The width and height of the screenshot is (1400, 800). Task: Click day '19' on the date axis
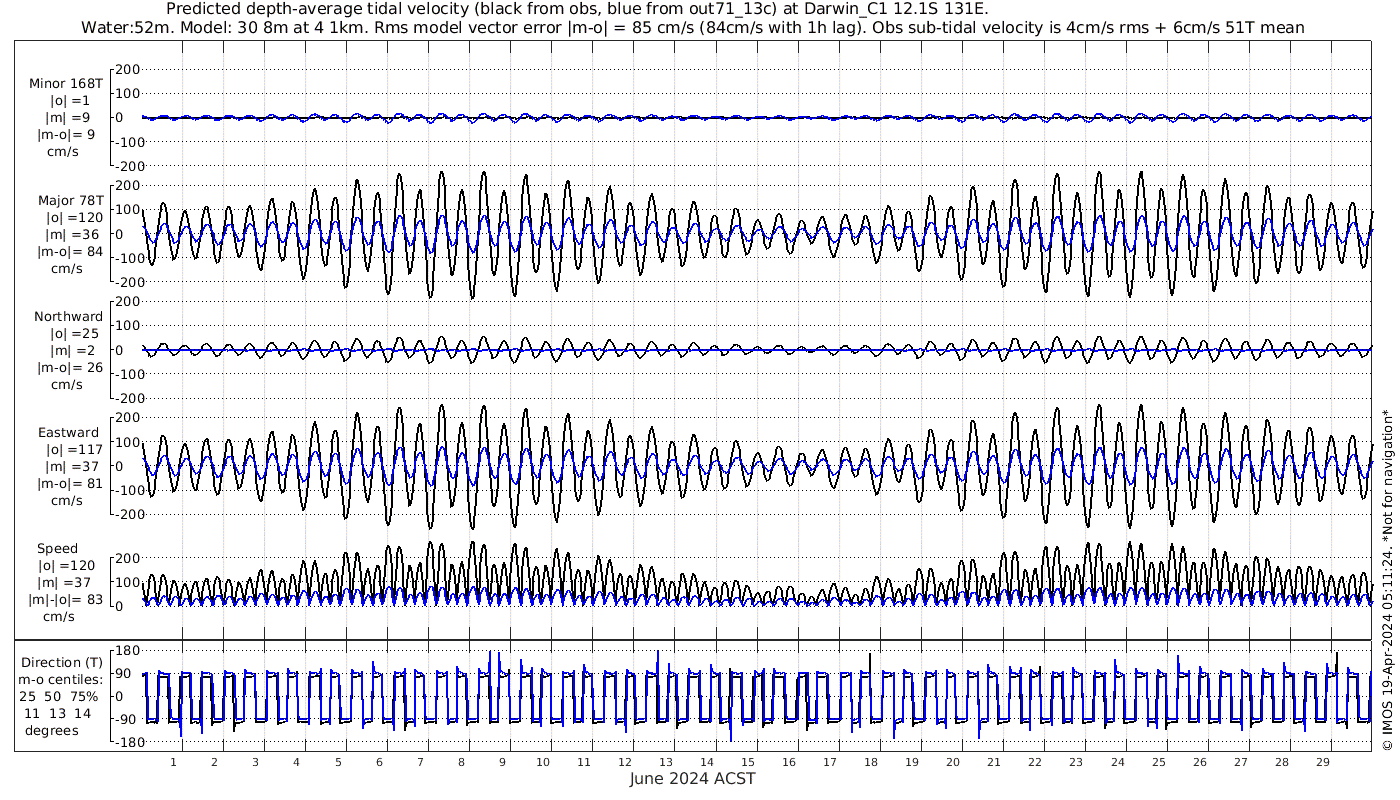pyautogui.click(x=912, y=762)
